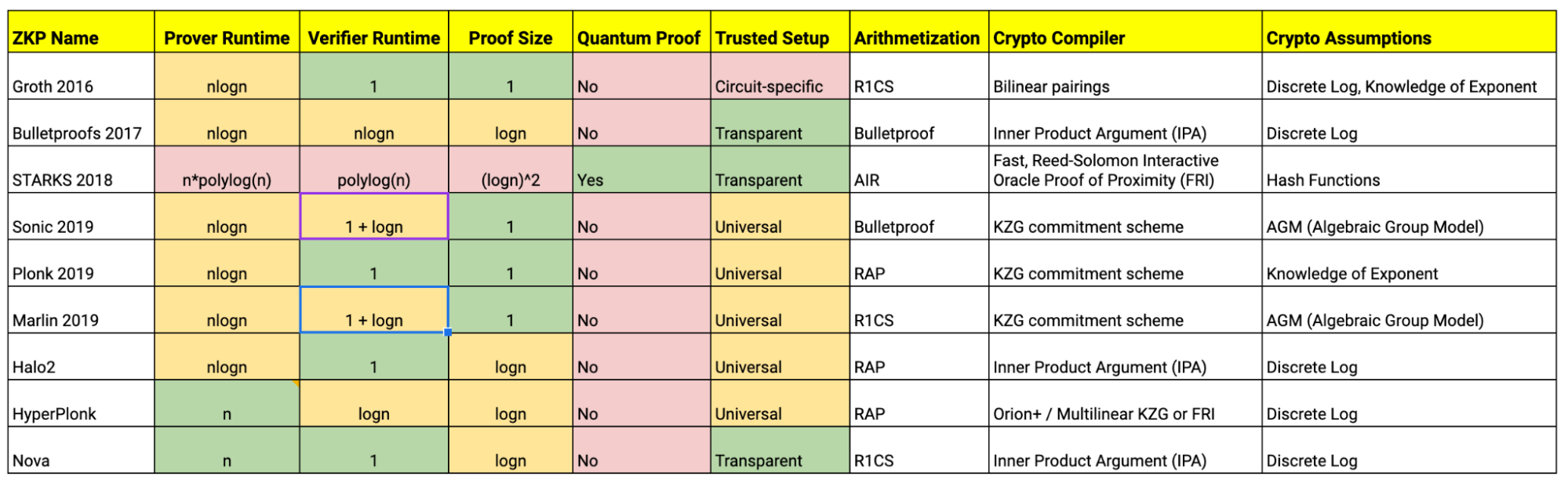The width and height of the screenshot is (1568, 491).
Task: Click the Prover Runtime column header
Action: [x=227, y=31]
